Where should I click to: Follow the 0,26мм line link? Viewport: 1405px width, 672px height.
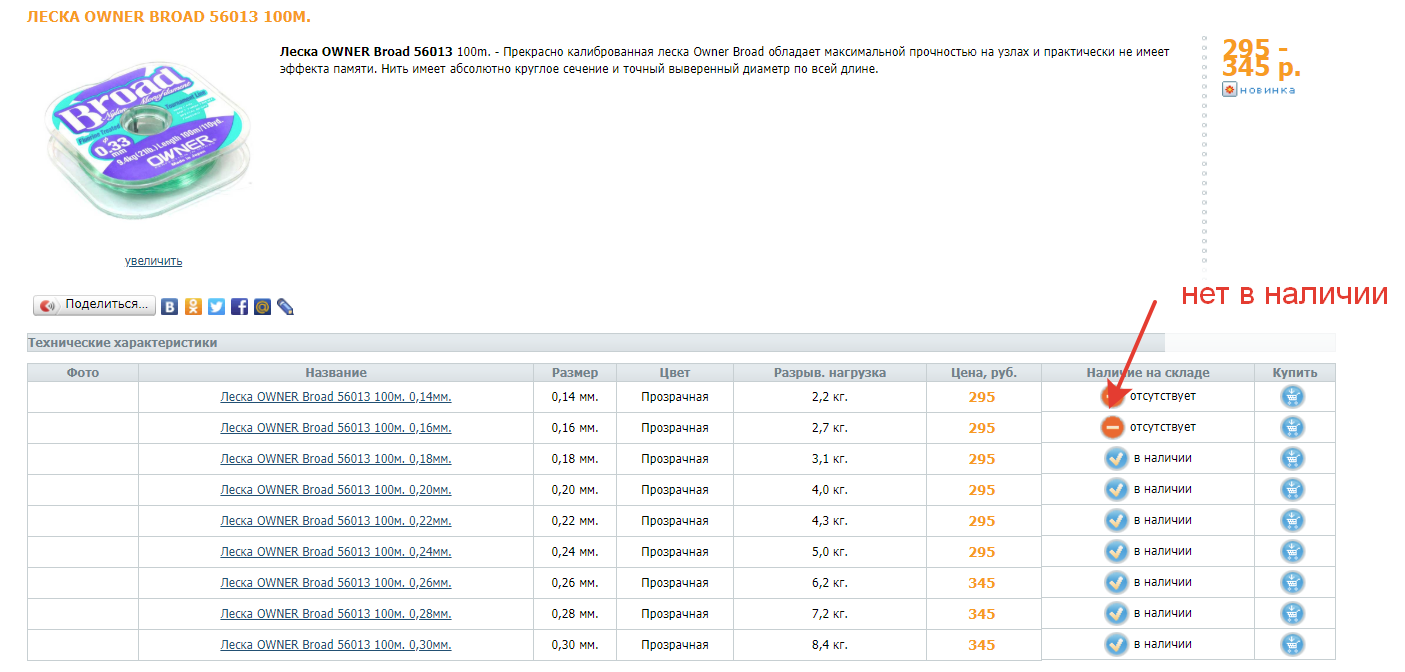tap(336, 583)
